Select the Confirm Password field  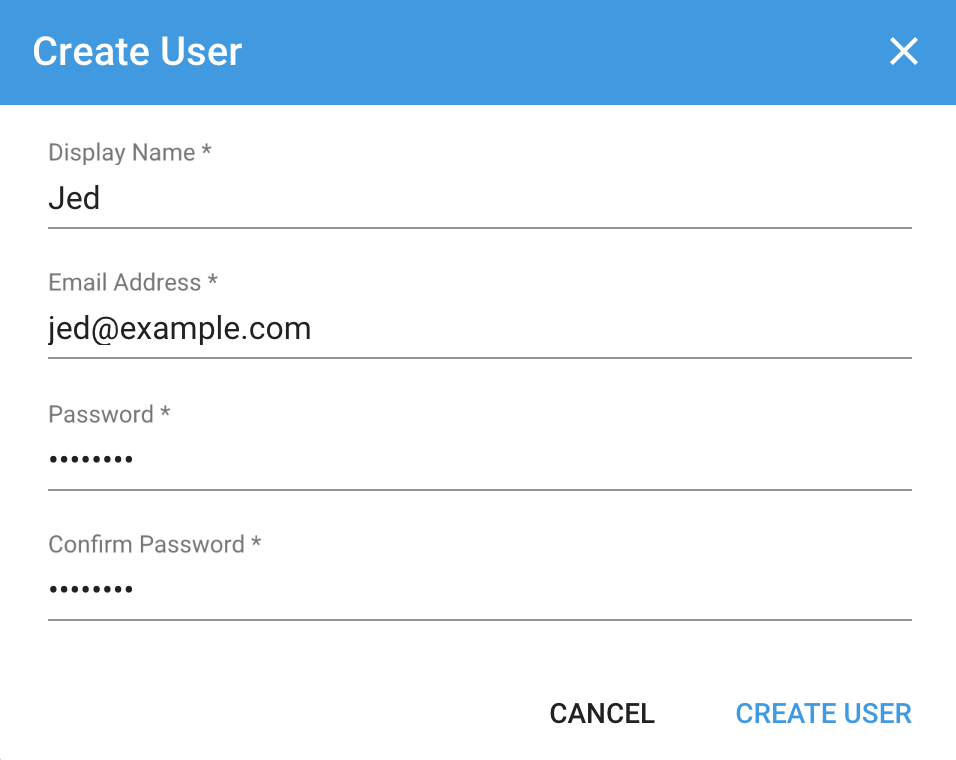(x=400, y=588)
